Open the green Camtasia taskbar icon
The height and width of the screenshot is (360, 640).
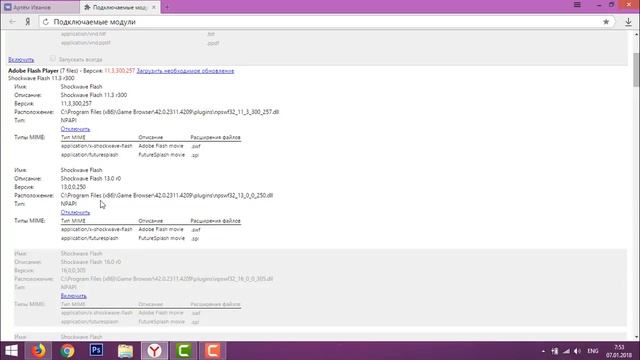pyautogui.click(x=184, y=351)
